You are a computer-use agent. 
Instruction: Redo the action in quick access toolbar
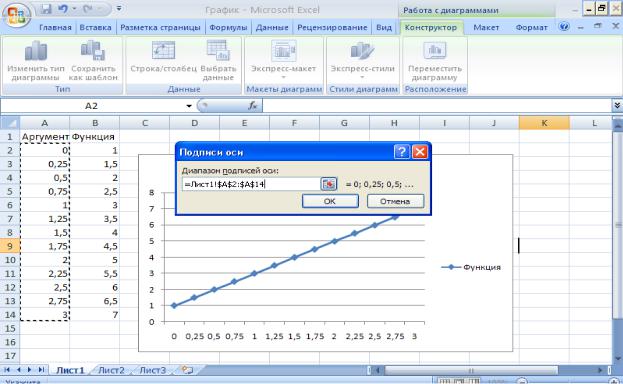88,9
